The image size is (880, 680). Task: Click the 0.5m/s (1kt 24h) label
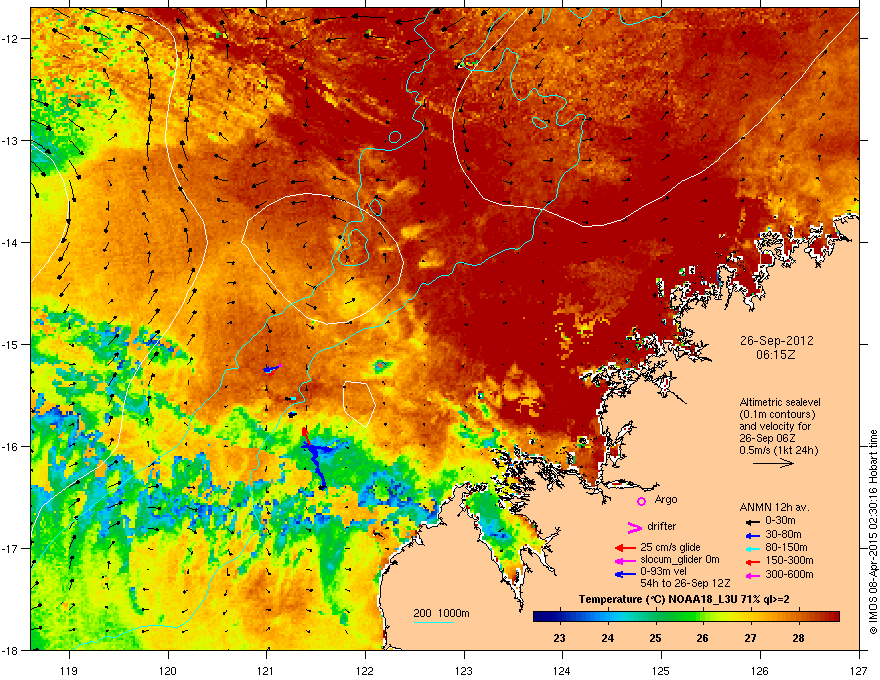click(x=778, y=450)
